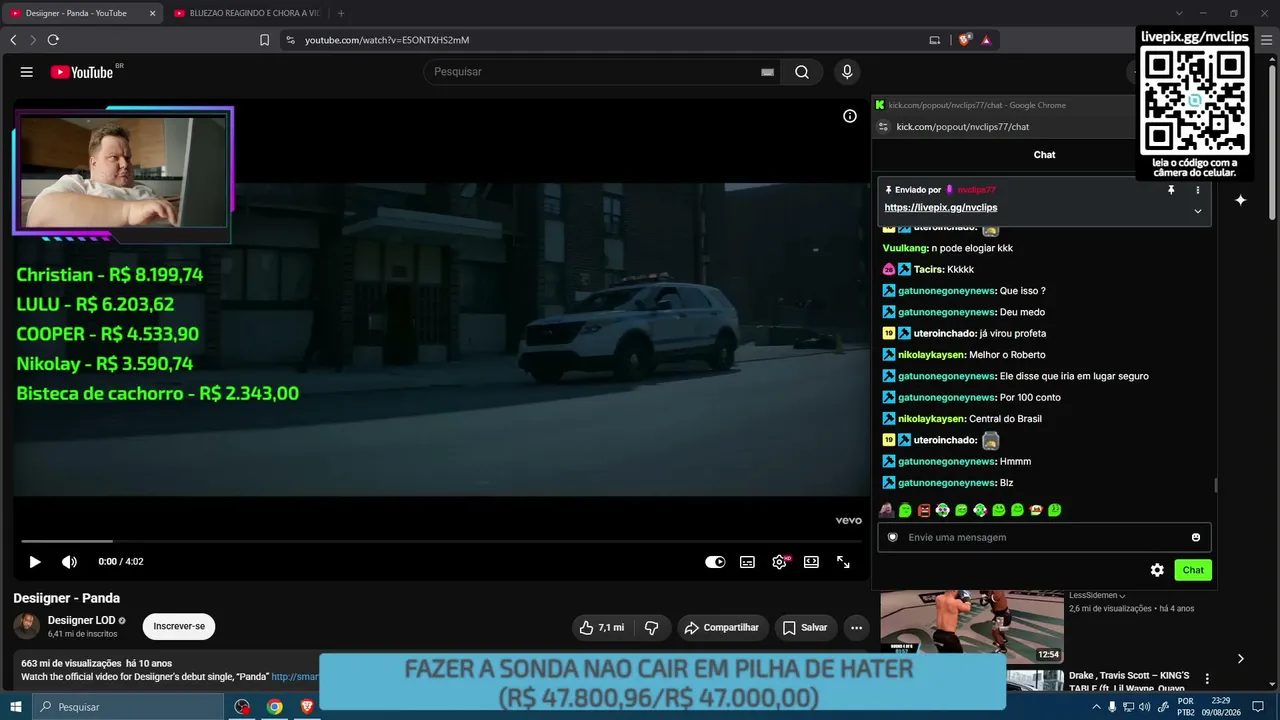
Task: Open options for Drake King's Table video
Action: pos(1207,679)
